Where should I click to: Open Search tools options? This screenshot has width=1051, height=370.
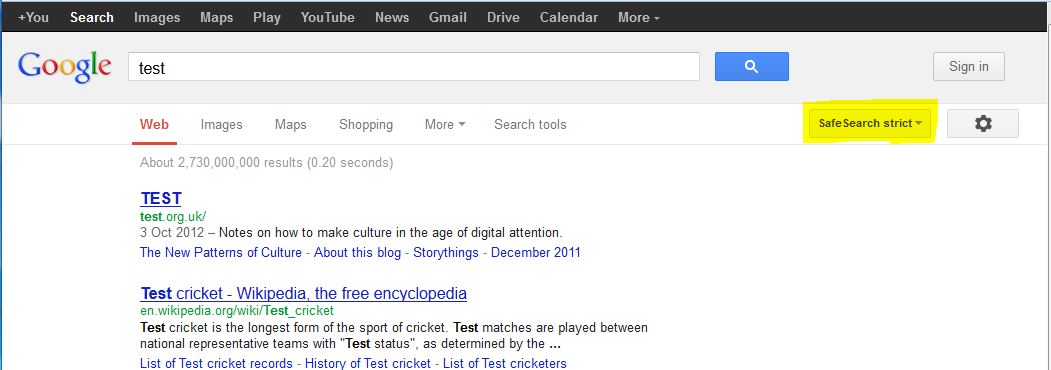(x=530, y=125)
